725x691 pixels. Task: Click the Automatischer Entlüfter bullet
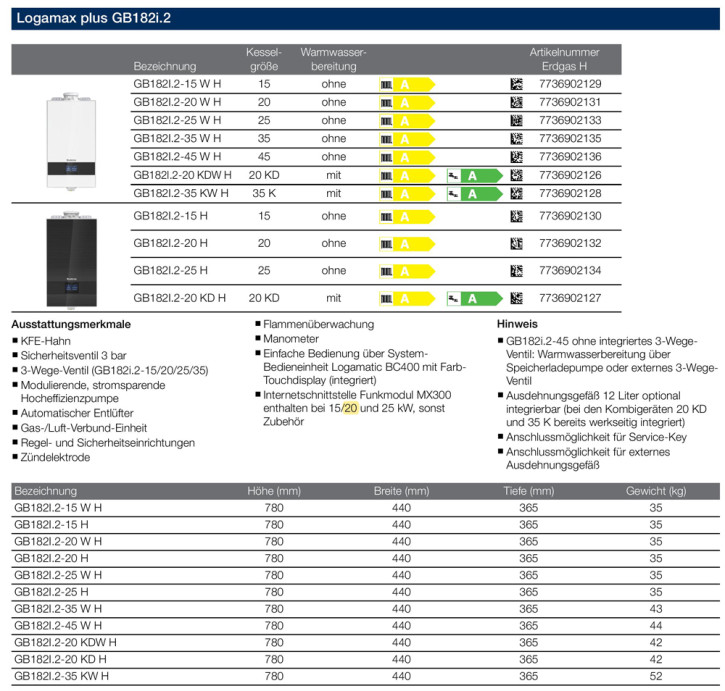pos(73,413)
